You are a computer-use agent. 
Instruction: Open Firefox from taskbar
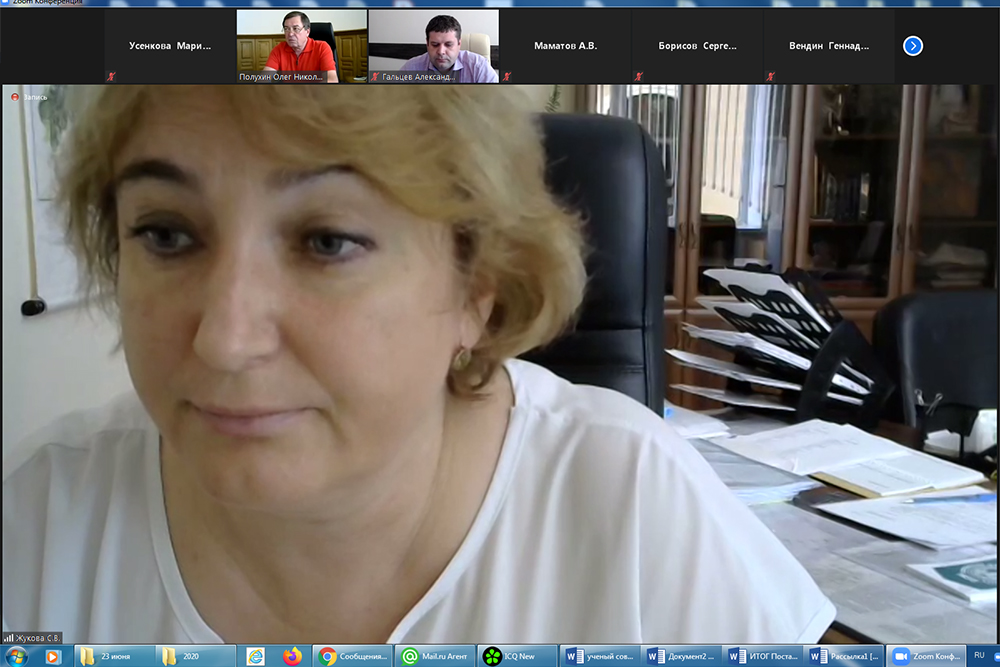[x=292, y=656]
